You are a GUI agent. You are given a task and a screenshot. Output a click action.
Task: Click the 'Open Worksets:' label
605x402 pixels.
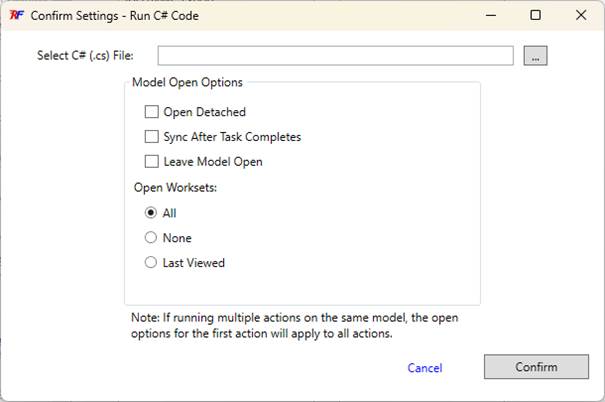click(175, 187)
